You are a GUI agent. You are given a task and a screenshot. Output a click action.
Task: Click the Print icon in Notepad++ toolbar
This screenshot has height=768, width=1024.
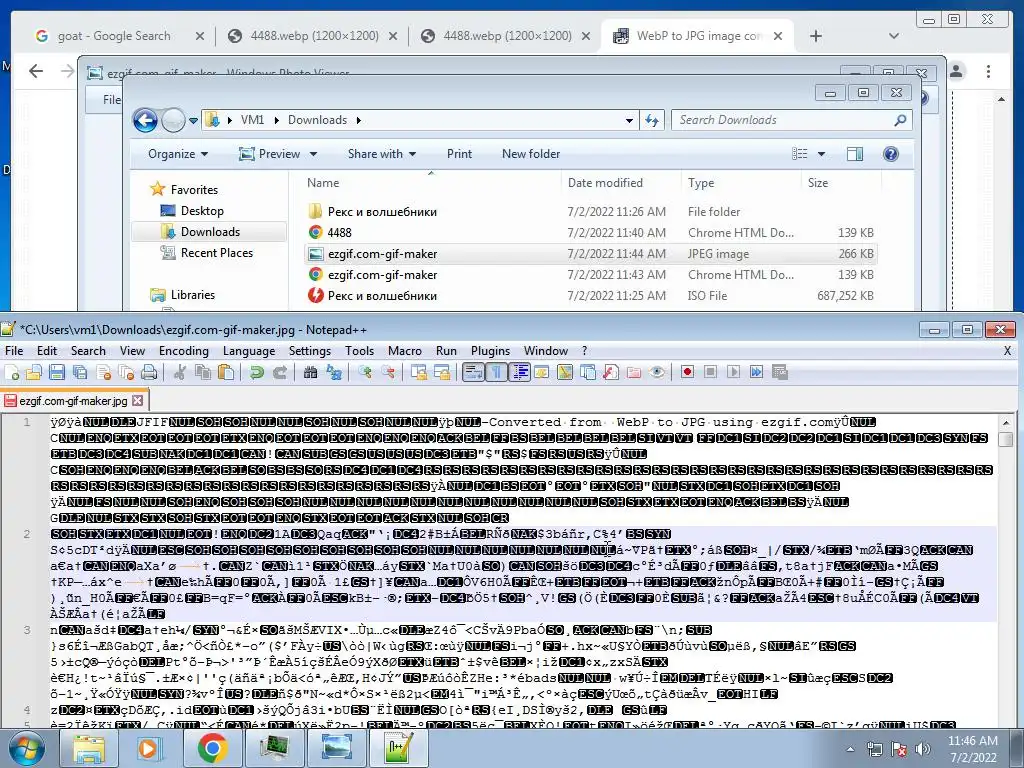149,372
